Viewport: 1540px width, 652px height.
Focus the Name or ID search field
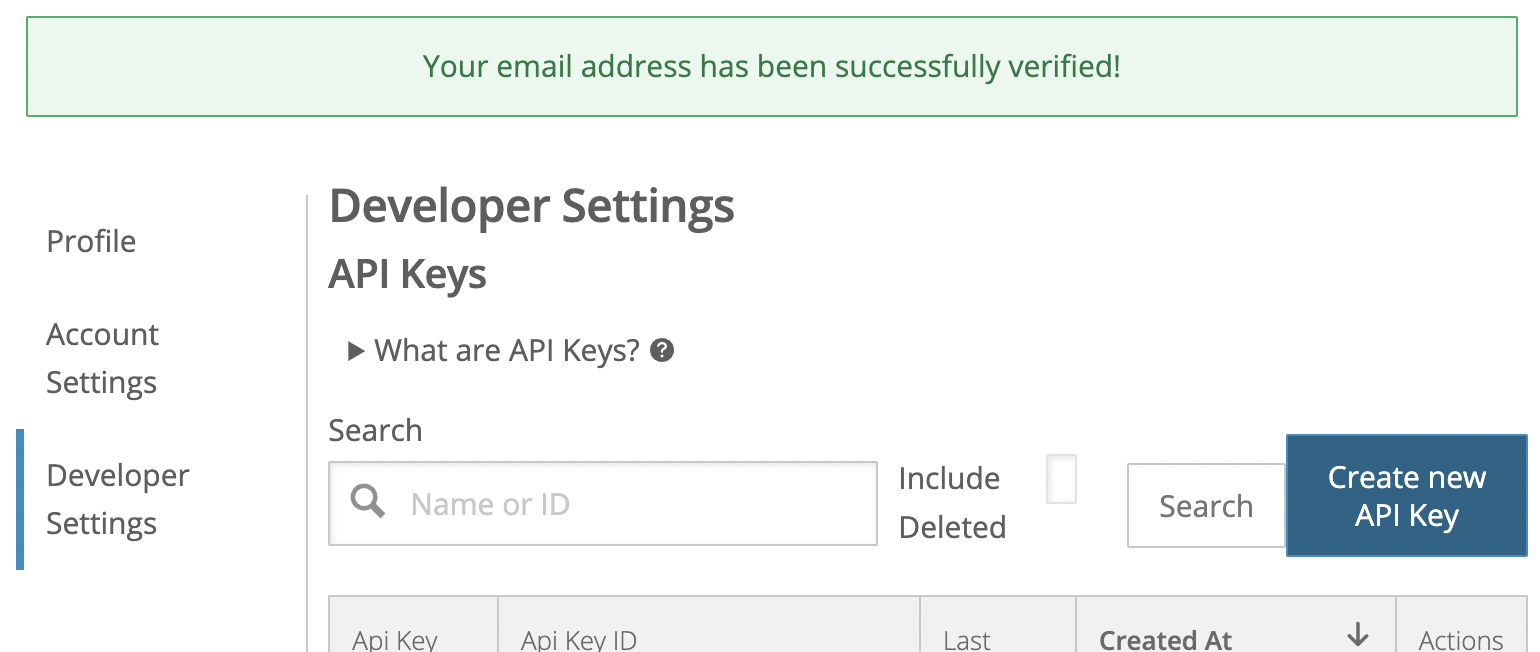(x=603, y=503)
